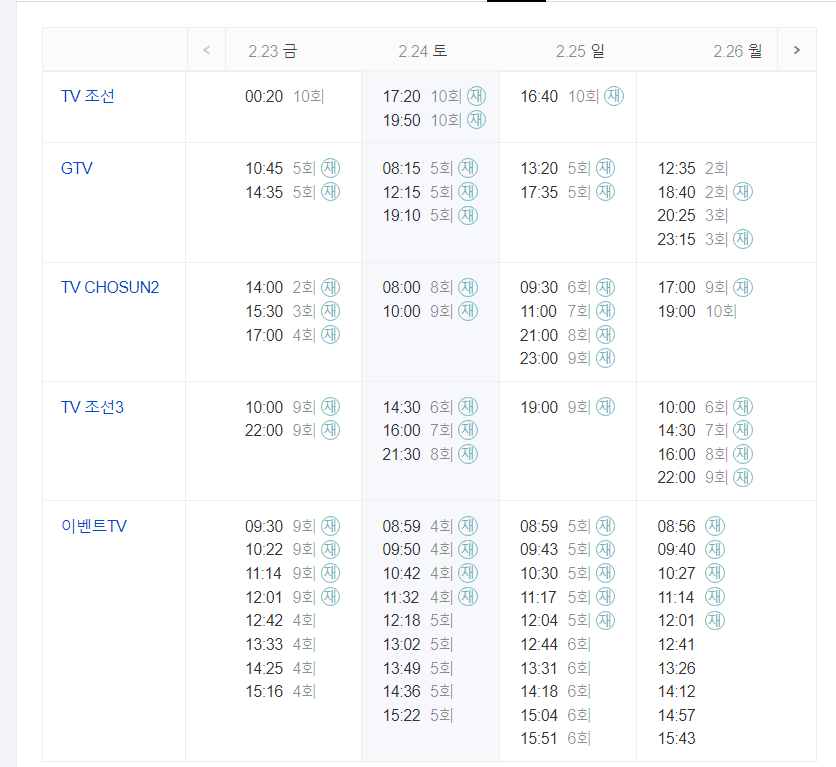Select the 2.23 금 date header
836x767 pixels.
pos(272,51)
